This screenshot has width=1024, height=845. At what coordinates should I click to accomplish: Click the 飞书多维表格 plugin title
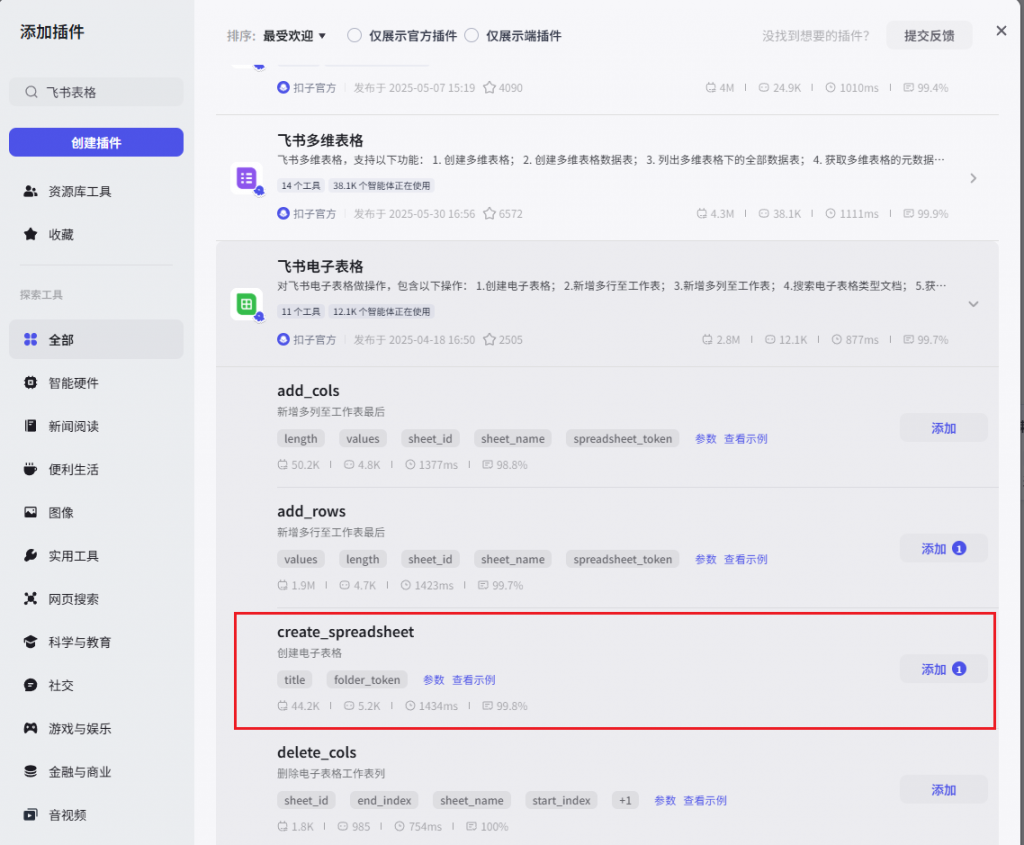pyautogui.click(x=320, y=140)
